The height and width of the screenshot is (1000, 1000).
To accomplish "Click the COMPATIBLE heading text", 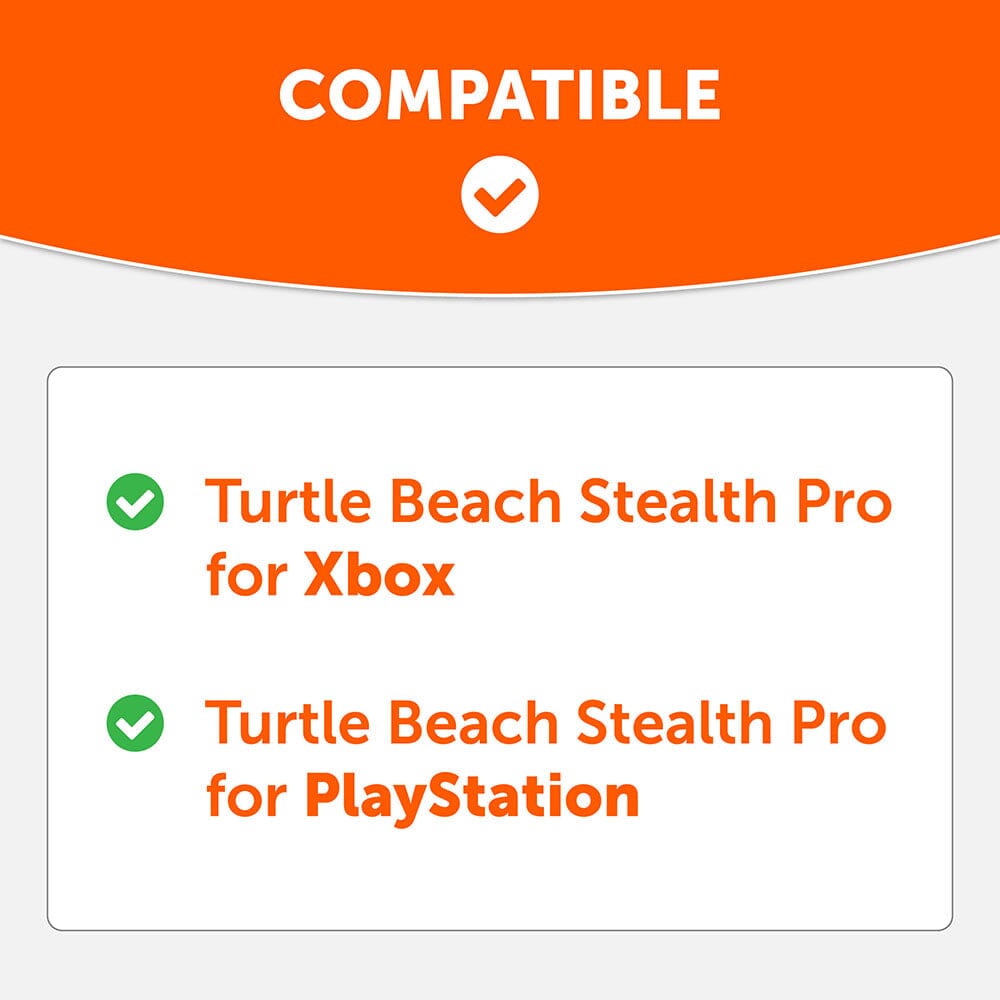I will (500, 94).
